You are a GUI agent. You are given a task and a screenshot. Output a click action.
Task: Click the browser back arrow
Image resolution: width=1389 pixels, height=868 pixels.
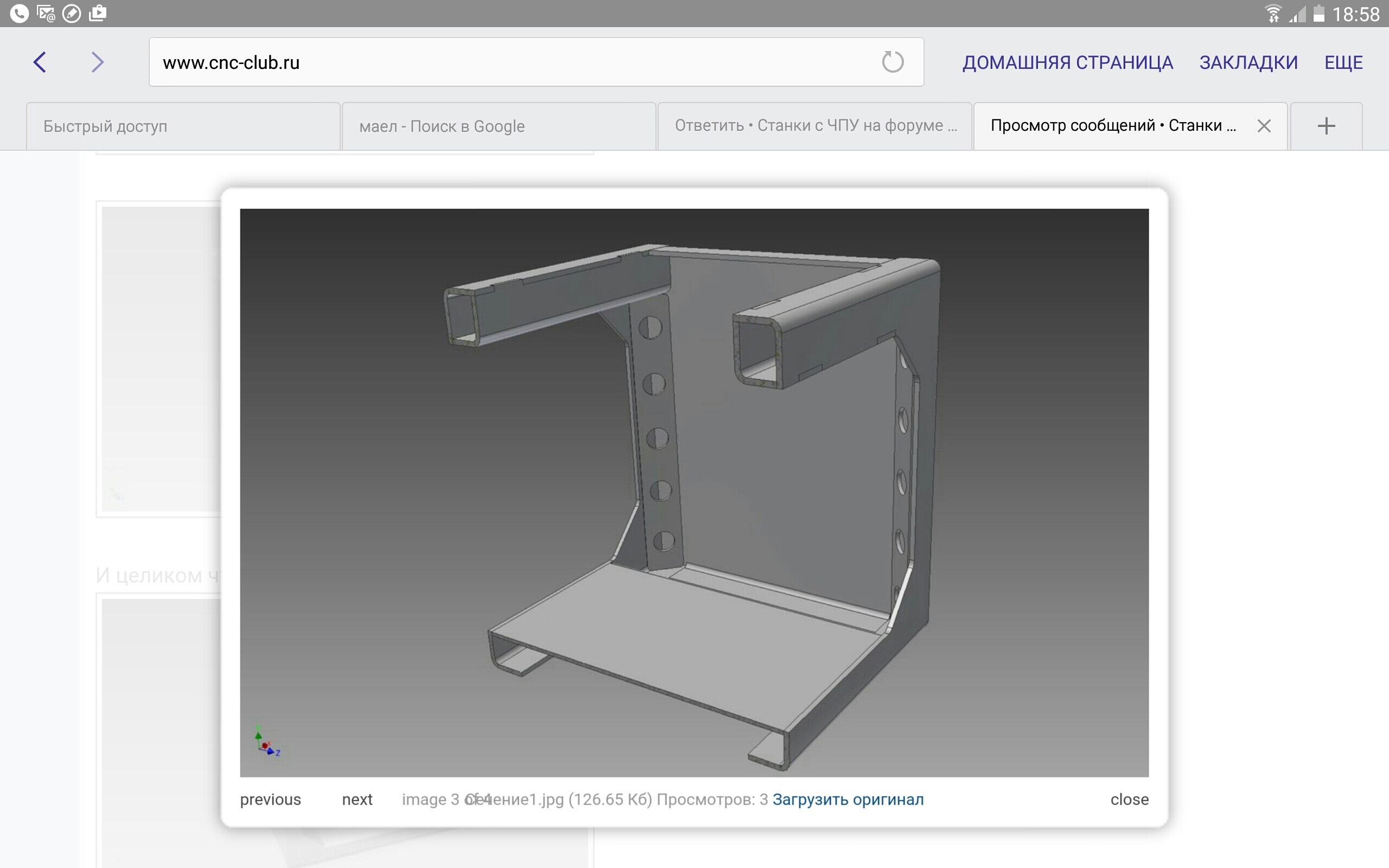pyautogui.click(x=40, y=62)
